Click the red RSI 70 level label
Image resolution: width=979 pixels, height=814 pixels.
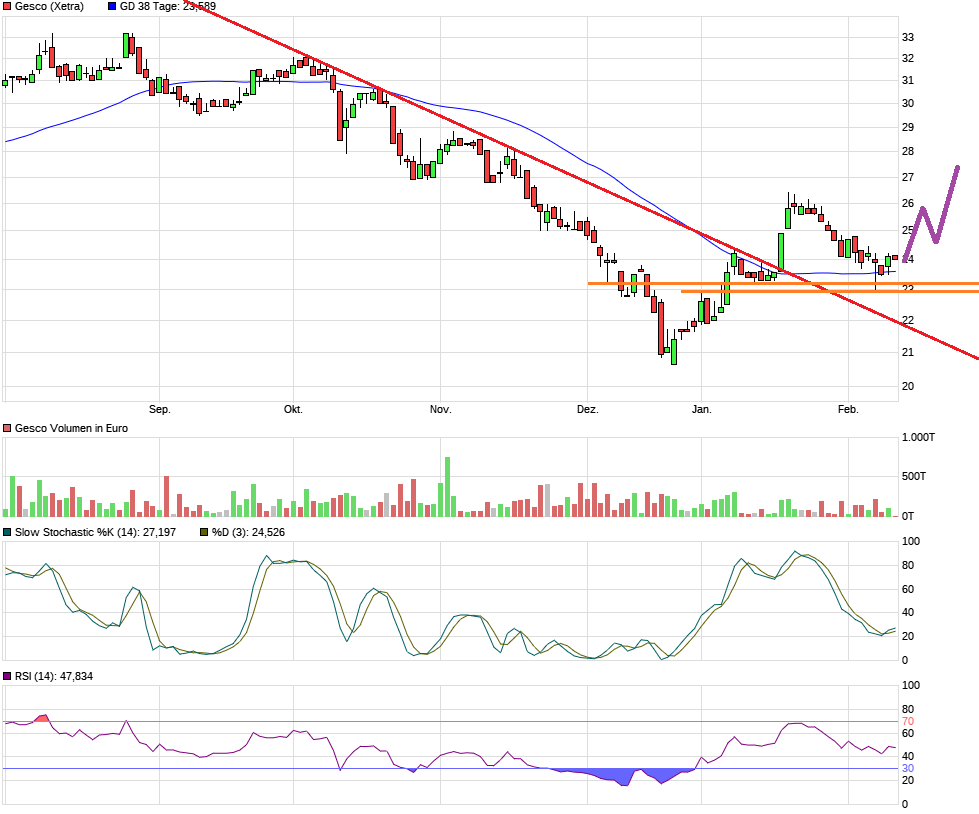point(908,721)
